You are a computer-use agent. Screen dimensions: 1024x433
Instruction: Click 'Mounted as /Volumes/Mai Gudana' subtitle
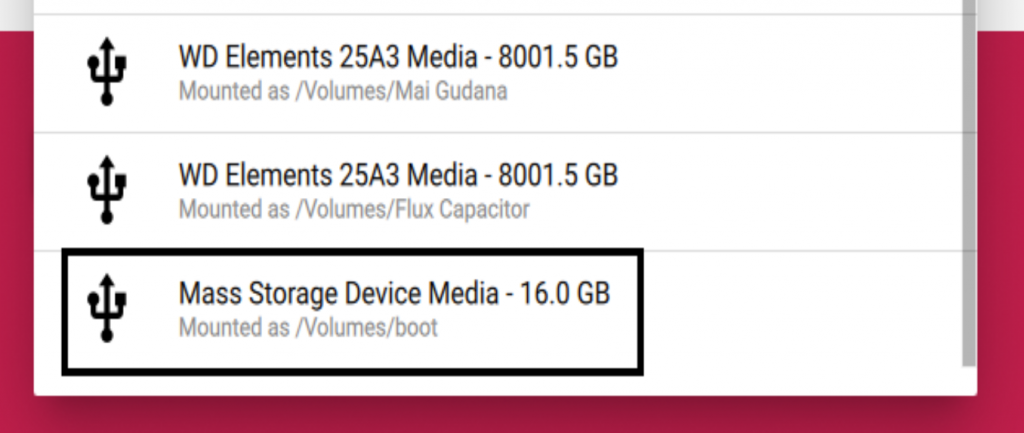[343, 91]
